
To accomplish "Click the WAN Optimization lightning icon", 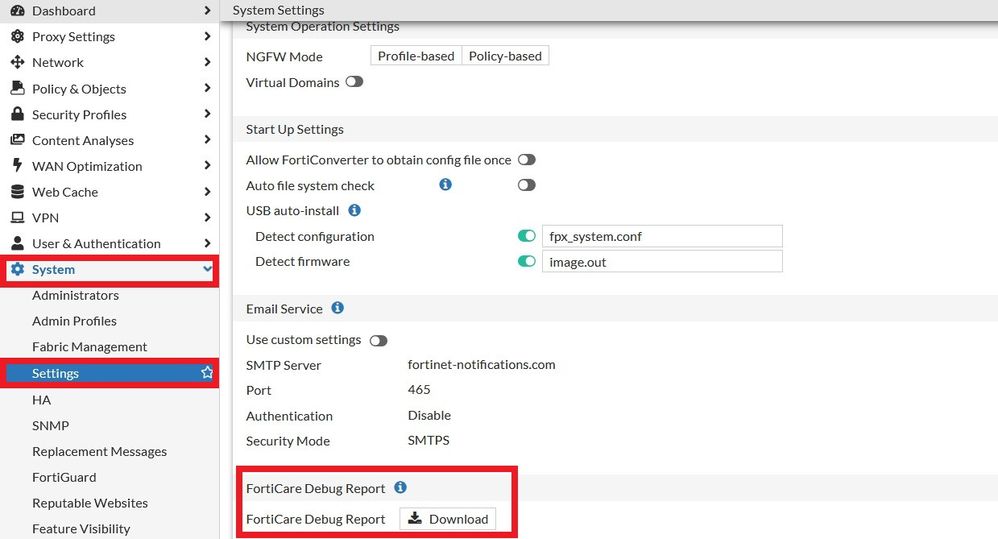I will (x=17, y=166).
